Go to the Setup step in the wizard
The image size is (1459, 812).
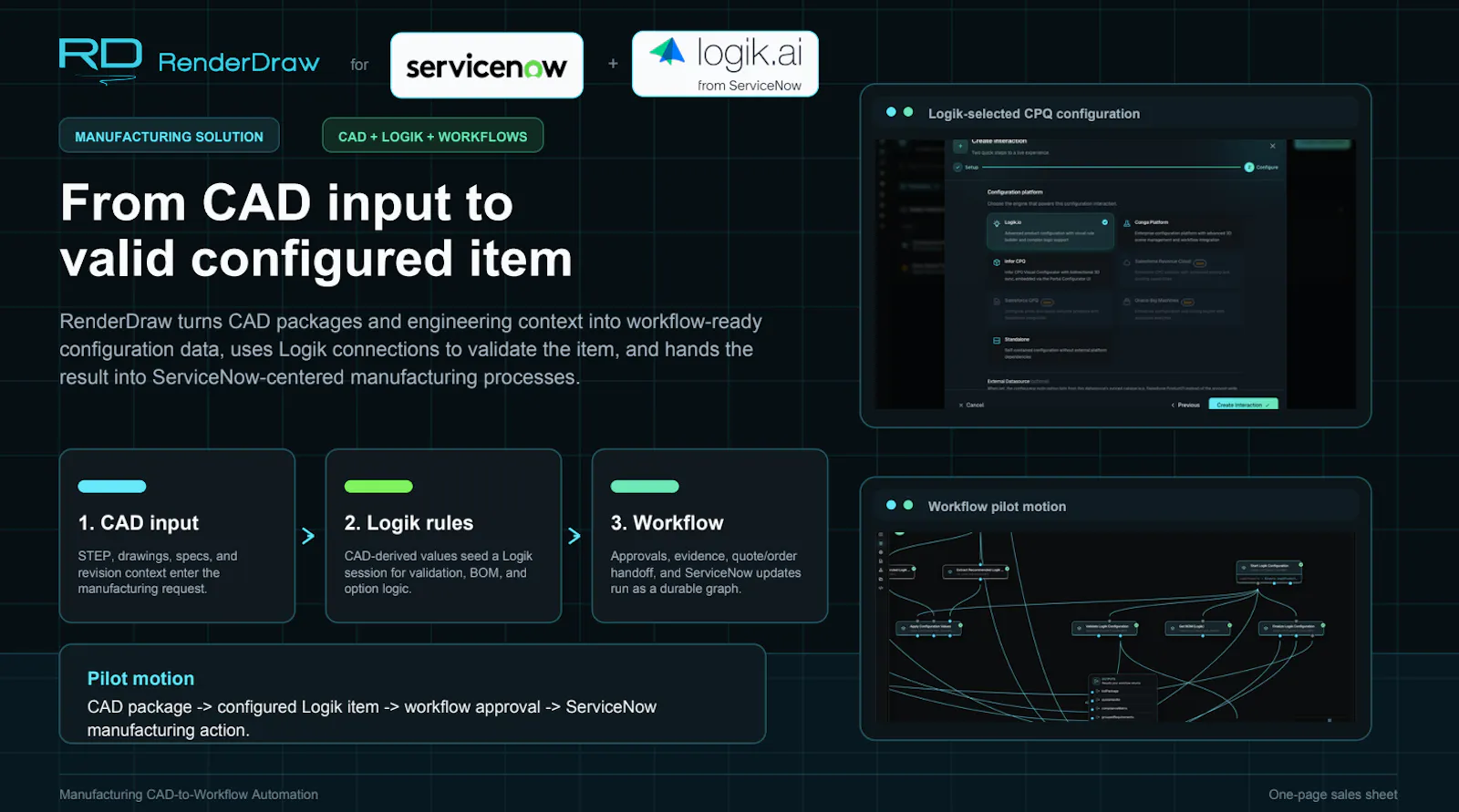966,168
